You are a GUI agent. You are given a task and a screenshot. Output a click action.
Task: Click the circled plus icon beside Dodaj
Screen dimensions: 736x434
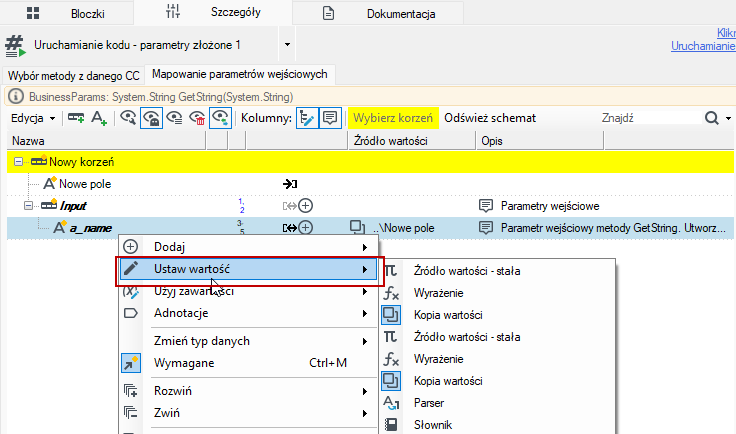click(130, 246)
